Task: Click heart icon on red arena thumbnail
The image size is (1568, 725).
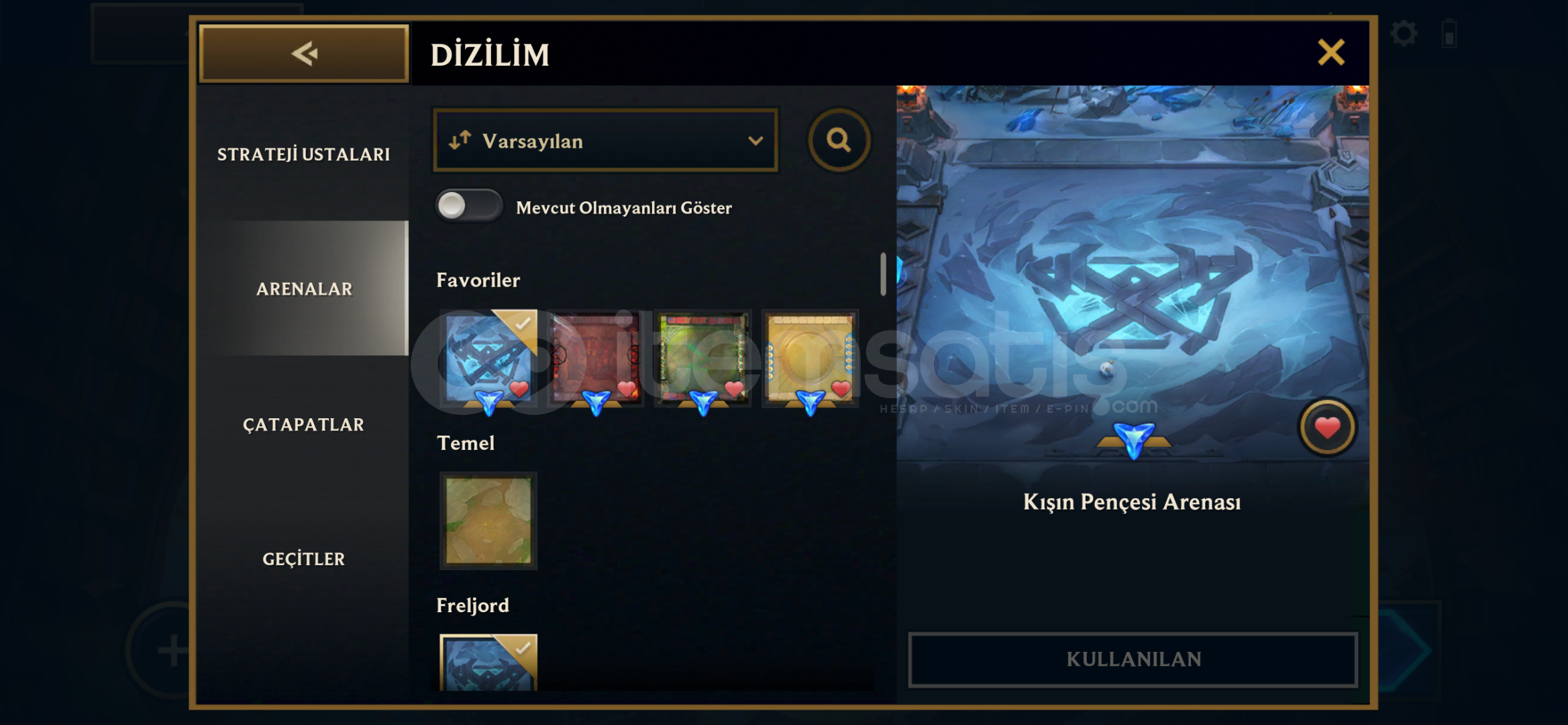Action: (x=627, y=388)
